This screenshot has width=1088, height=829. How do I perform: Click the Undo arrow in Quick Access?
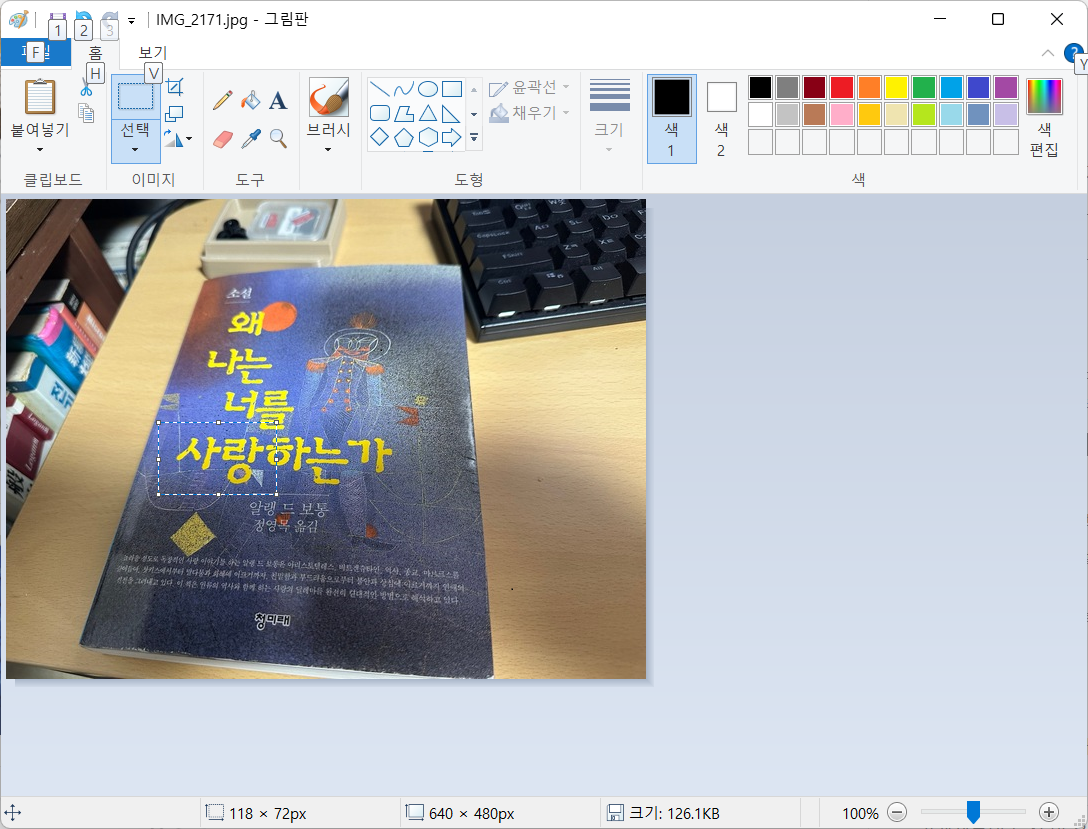click(84, 19)
